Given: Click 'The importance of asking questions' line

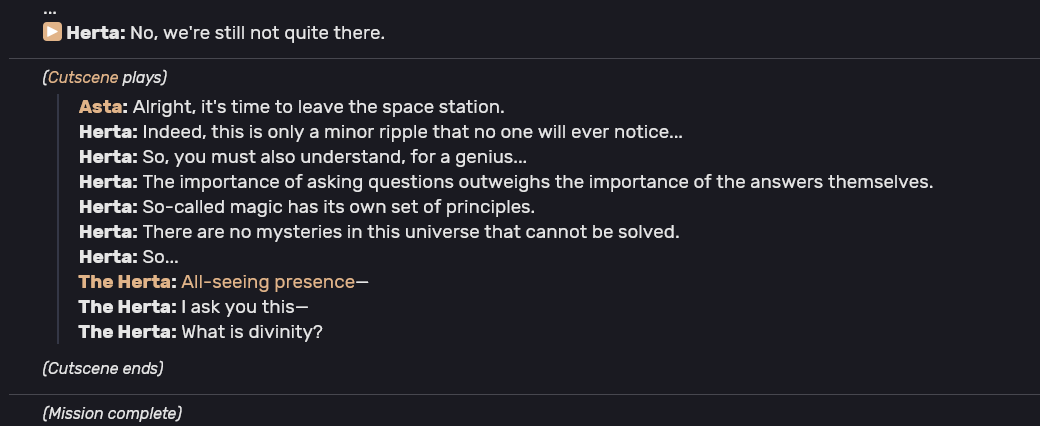Looking at the screenshot, I should click(537, 181).
